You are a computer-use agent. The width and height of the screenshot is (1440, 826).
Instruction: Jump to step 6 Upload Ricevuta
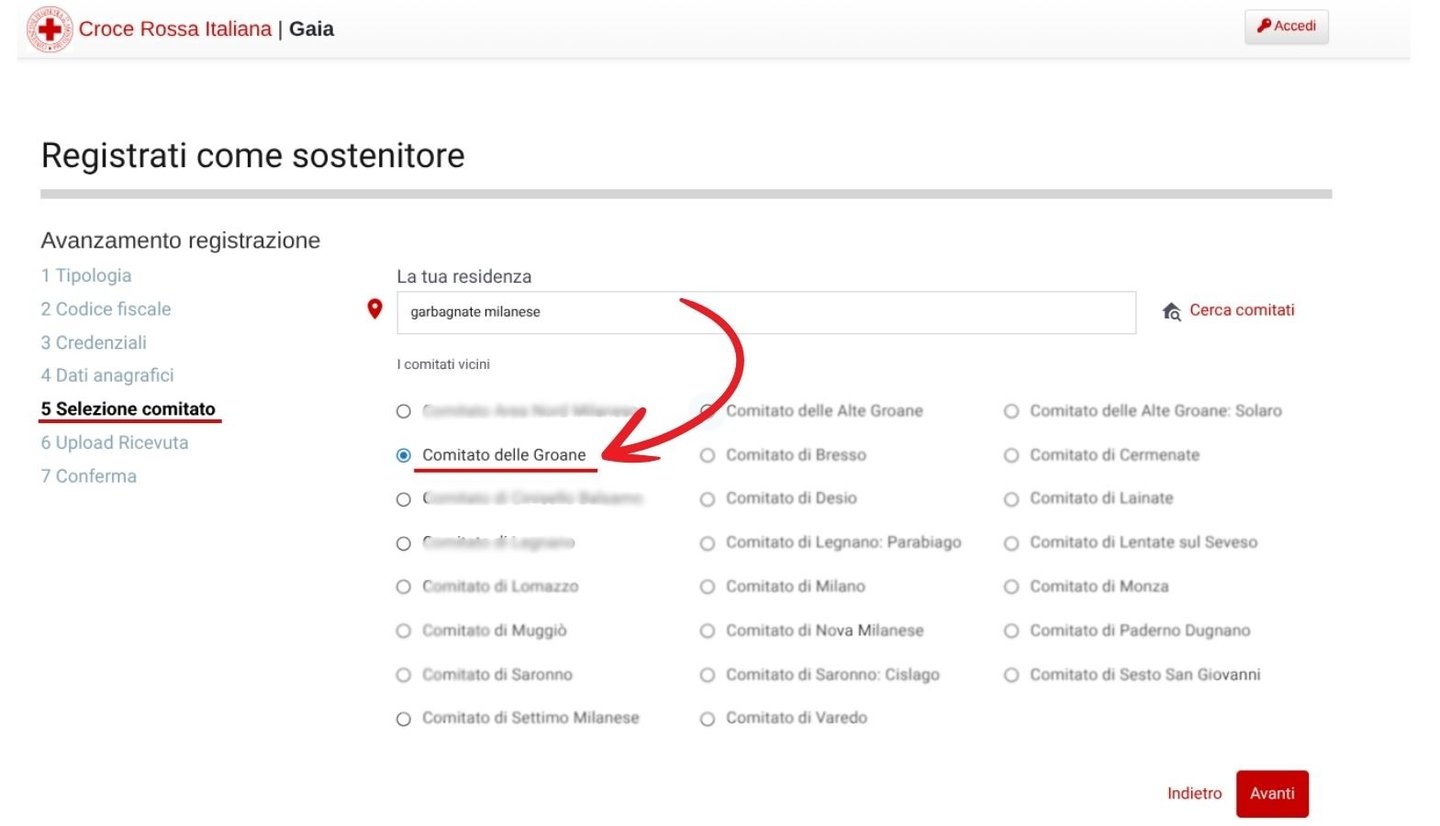click(x=114, y=443)
